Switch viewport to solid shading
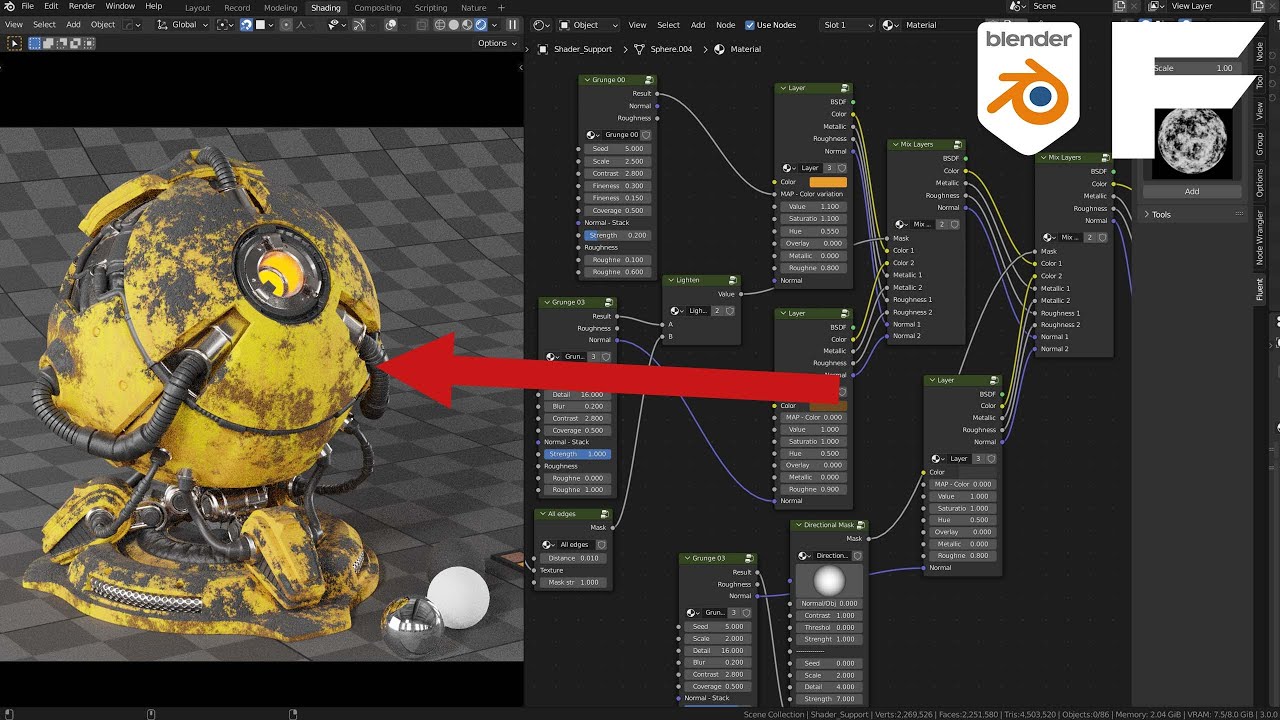Viewport: 1280px width, 720px height. [454, 25]
